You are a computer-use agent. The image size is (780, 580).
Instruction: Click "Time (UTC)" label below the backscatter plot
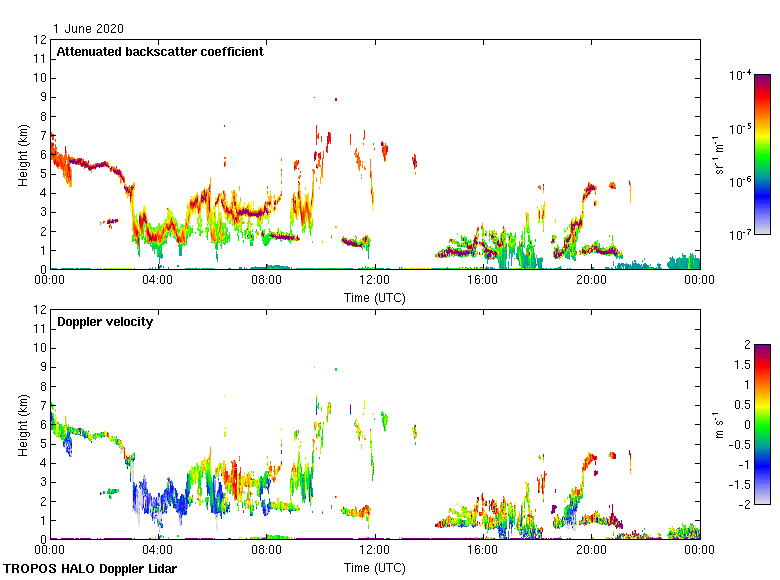point(374,297)
